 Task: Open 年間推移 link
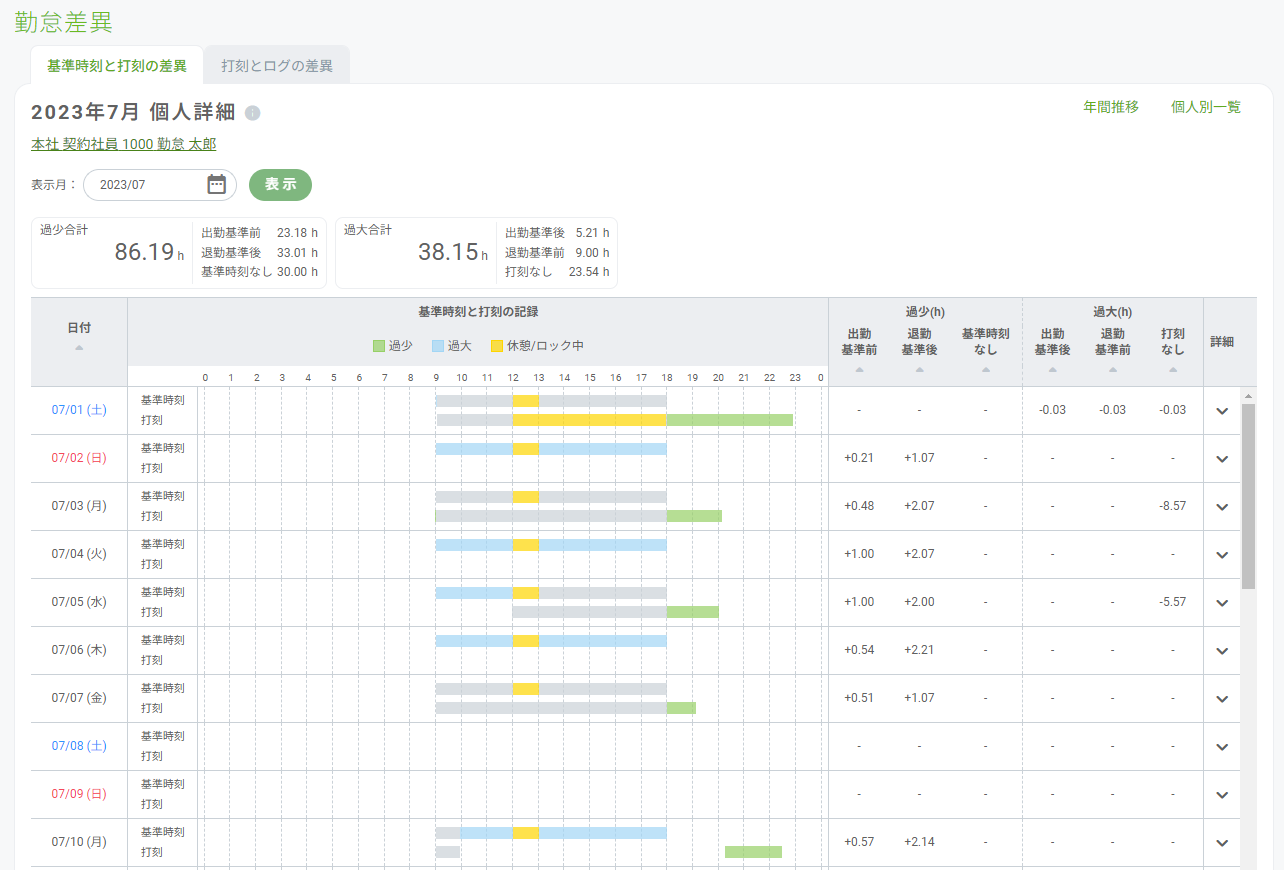(x=1110, y=107)
